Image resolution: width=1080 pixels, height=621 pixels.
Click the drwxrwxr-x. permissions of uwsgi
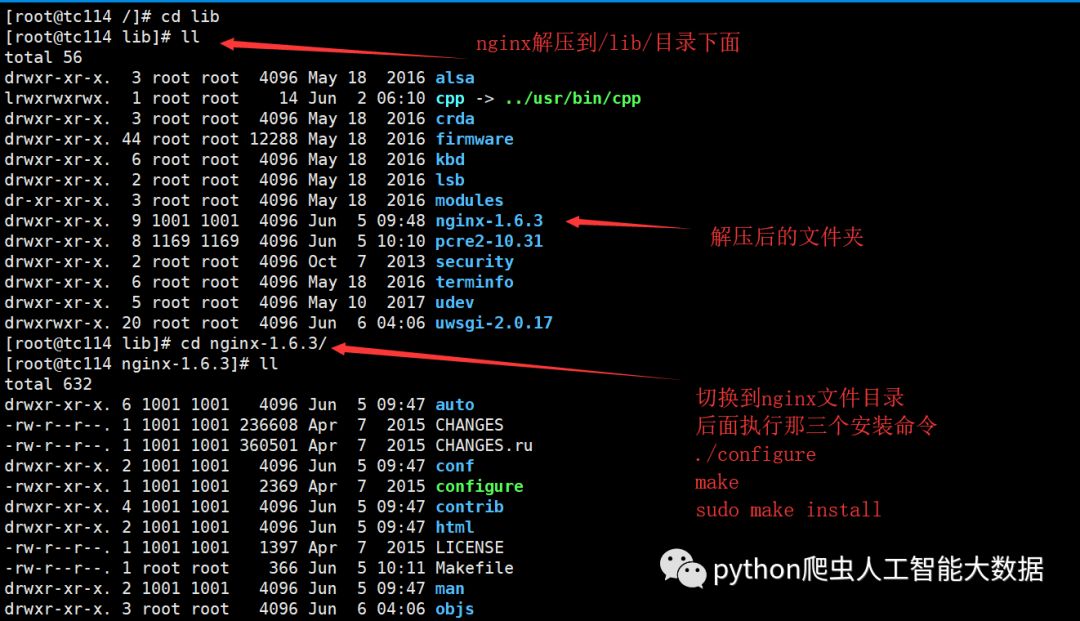pos(57,323)
